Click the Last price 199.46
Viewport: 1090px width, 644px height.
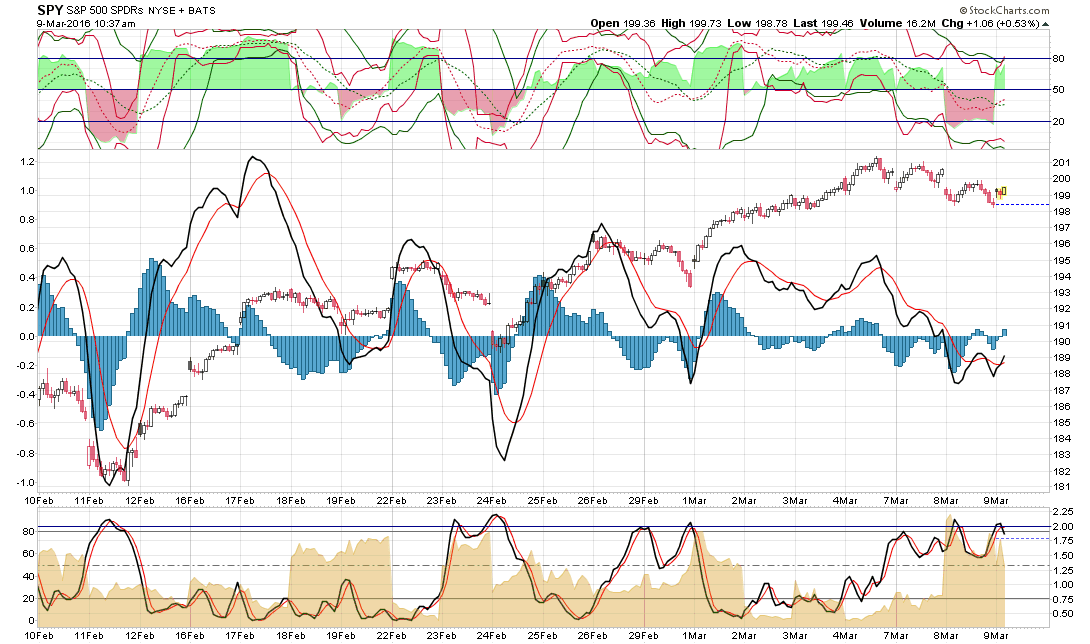point(837,23)
